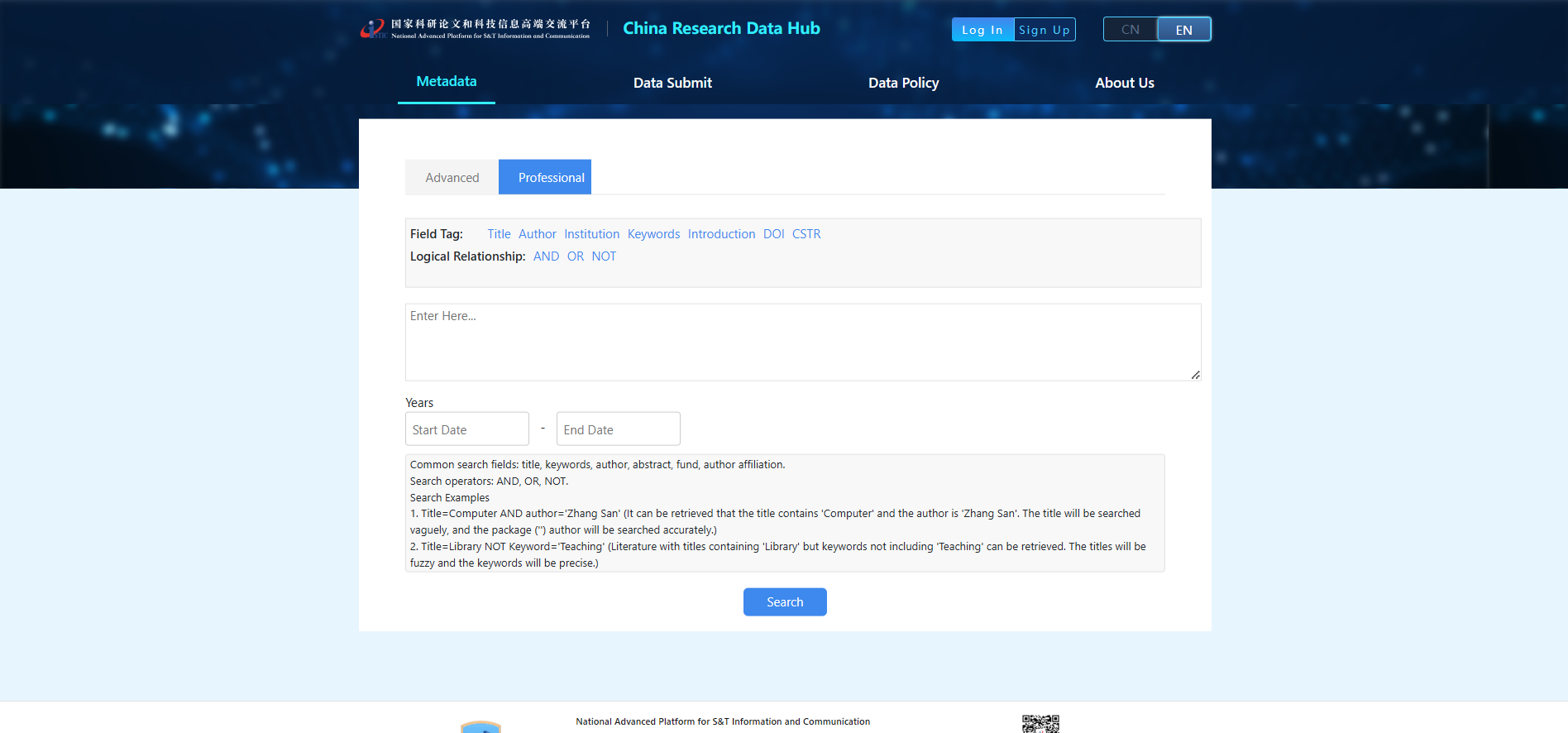Open the End Date picker

pyautogui.click(x=618, y=429)
